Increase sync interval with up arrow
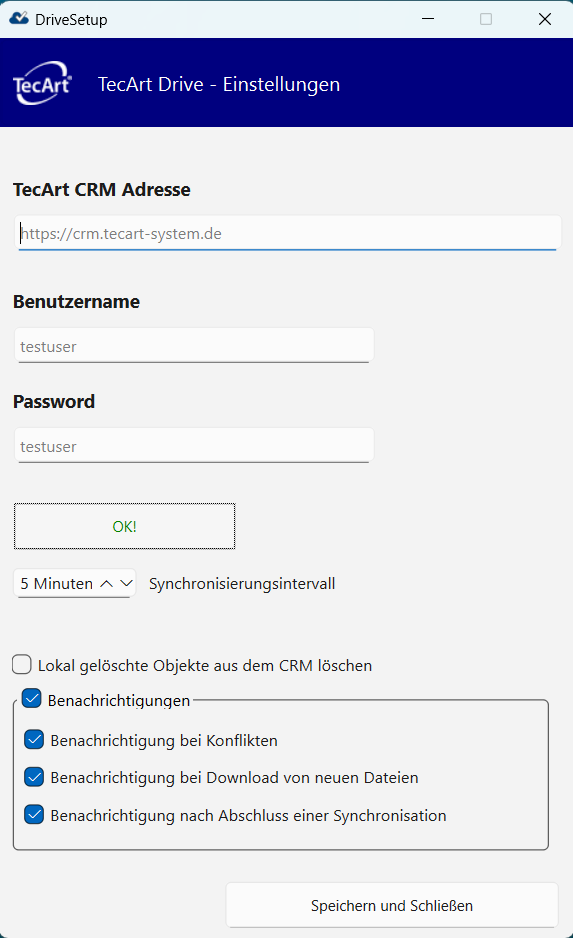573x938 pixels. (106, 584)
